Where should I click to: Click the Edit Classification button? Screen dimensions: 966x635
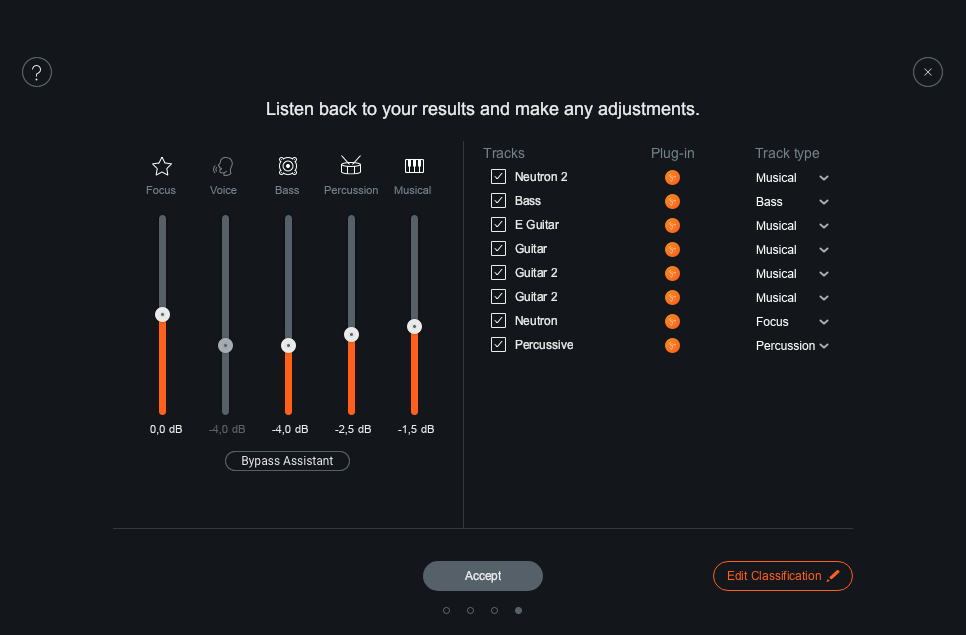tap(782, 576)
